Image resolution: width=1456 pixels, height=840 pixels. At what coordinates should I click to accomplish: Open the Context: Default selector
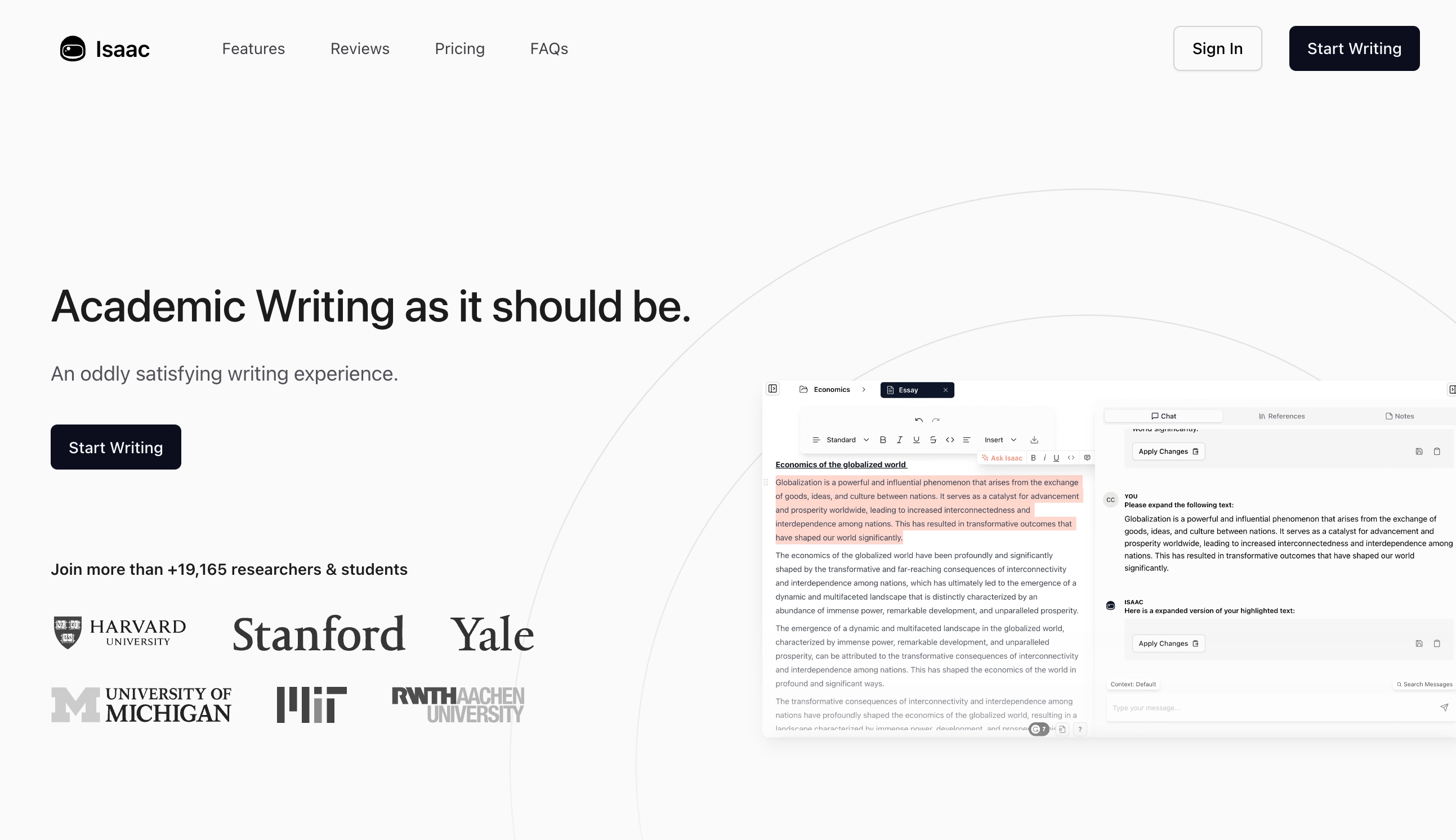tap(1133, 684)
